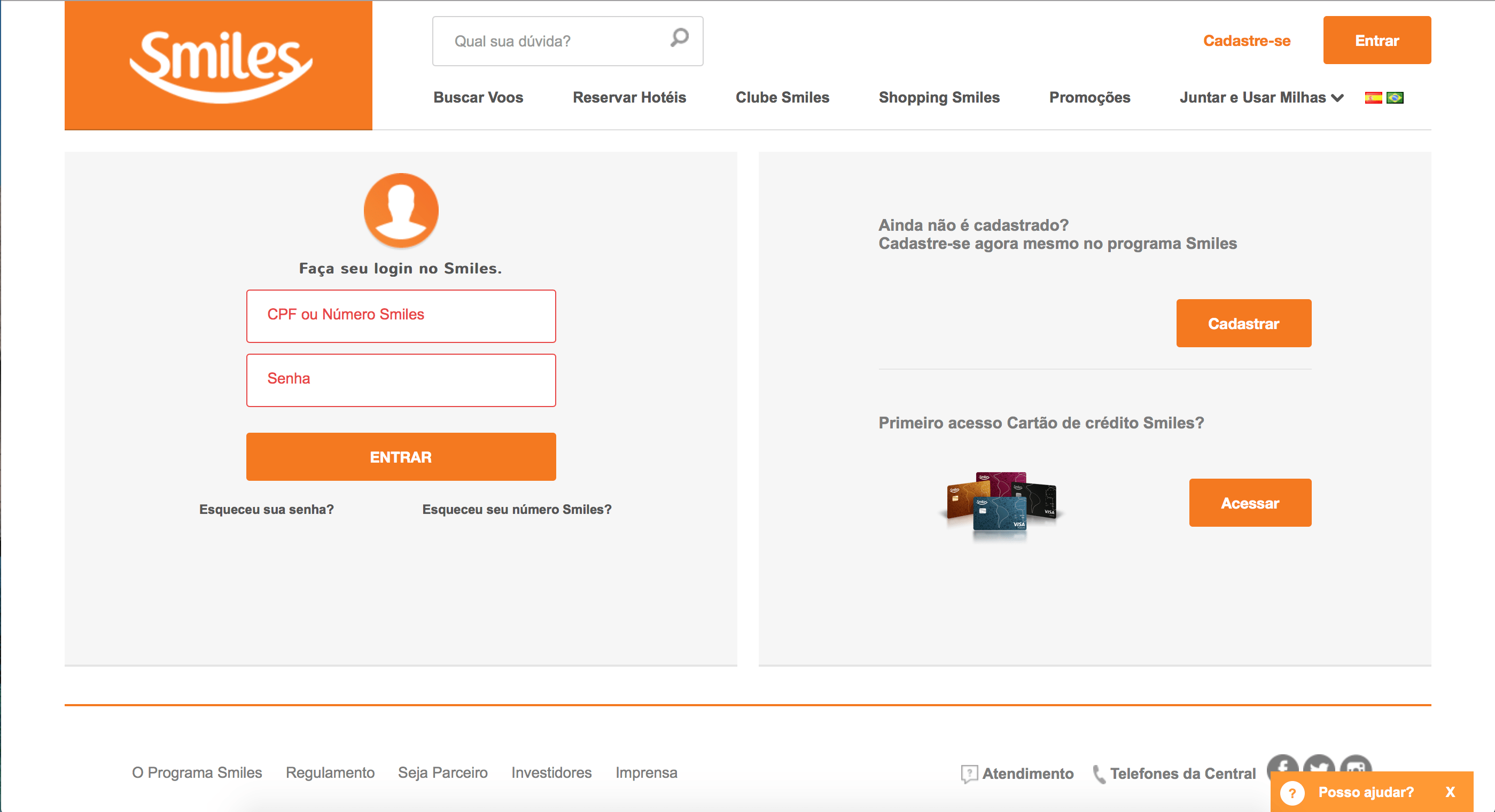This screenshot has height=812, width=1495.
Task: Focus the CPF ou Número Smiles field
Action: (401, 316)
